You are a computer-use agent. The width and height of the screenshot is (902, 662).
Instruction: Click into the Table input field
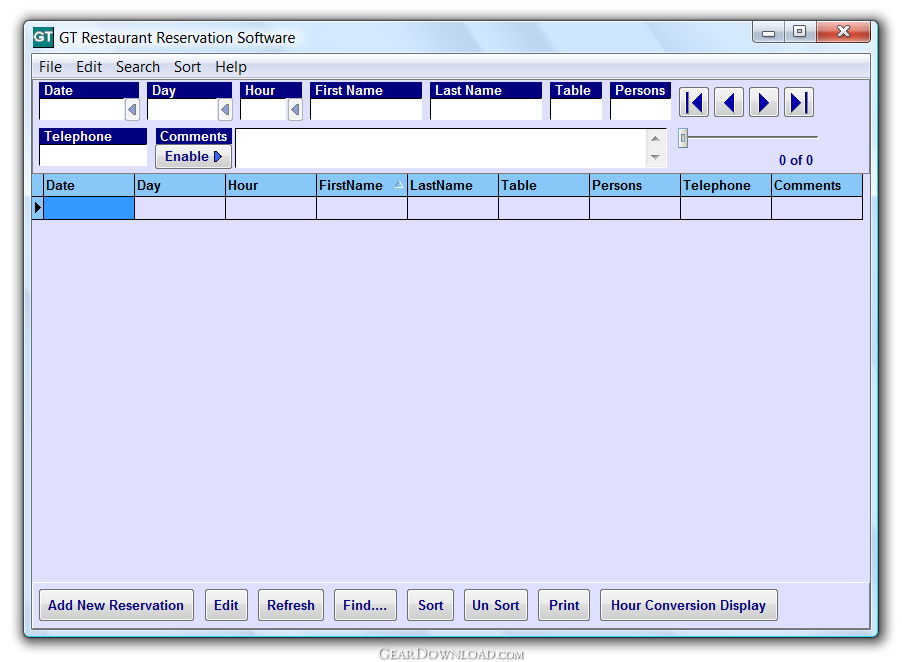(576, 109)
